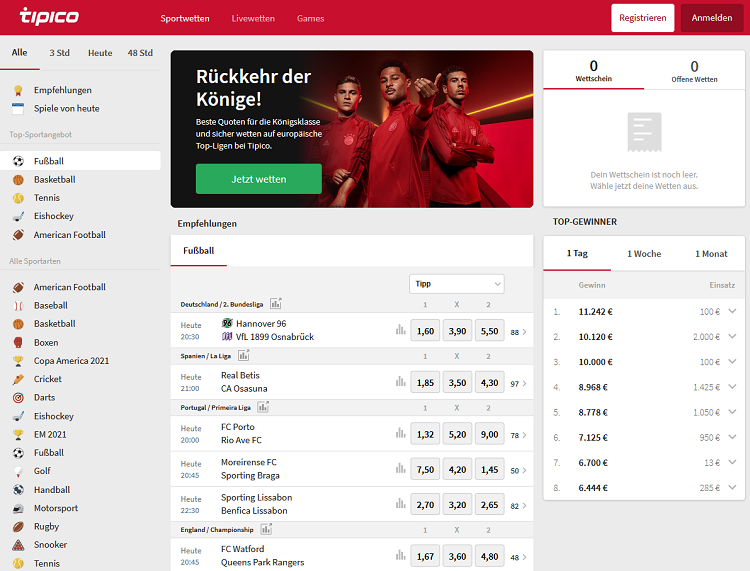Open the Wettschein tab

tap(594, 70)
